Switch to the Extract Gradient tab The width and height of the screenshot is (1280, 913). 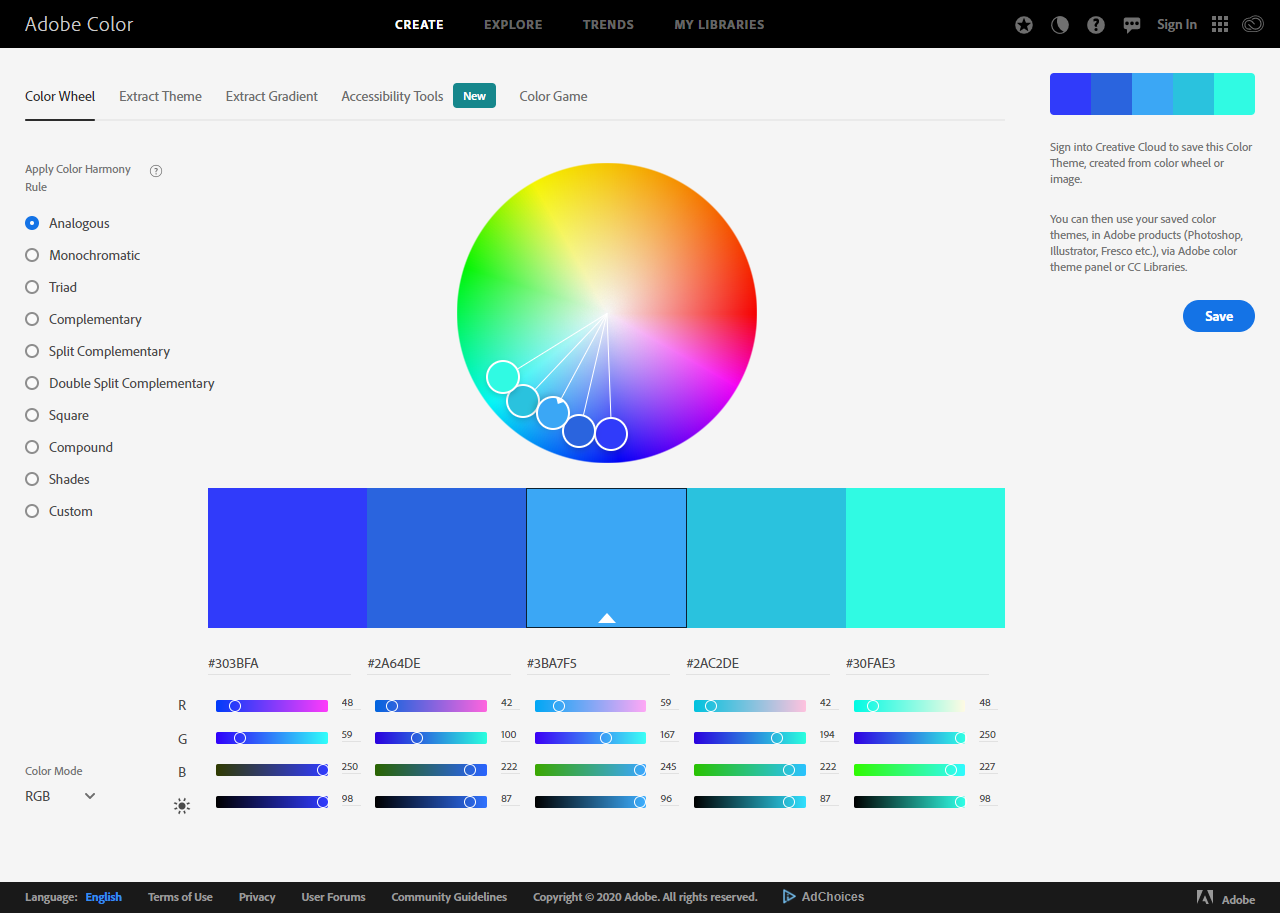271,96
